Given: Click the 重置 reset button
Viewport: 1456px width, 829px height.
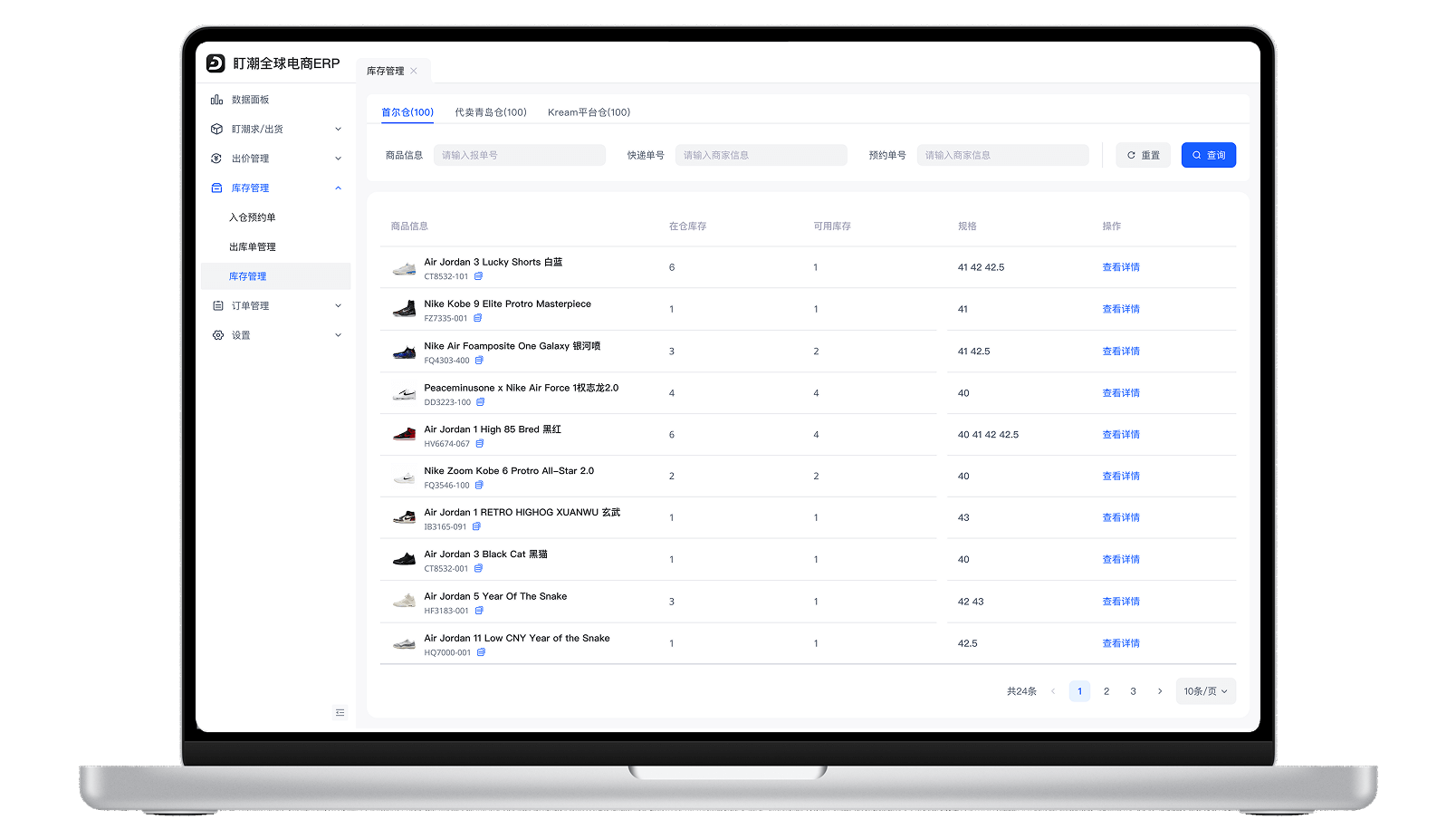Looking at the screenshot, I should coord(1144,155).
